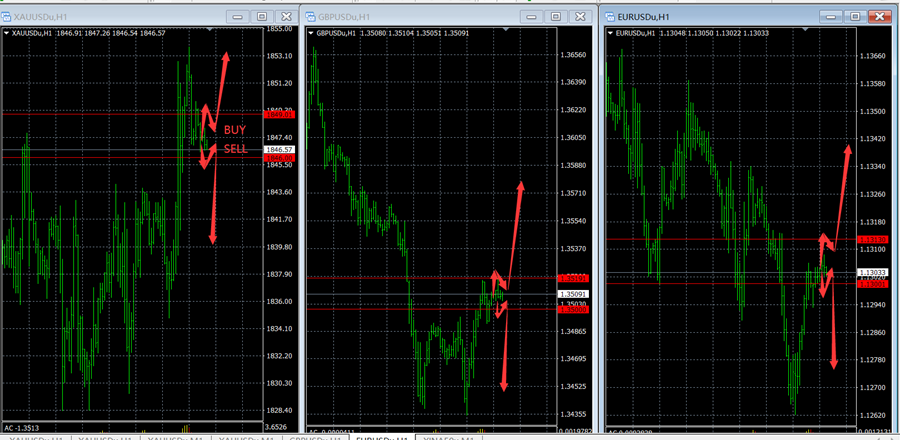Expand the triangle beside the XAUUSDu,H1 chart label
This screenshot has width=900, height=440.
point(7,33)
